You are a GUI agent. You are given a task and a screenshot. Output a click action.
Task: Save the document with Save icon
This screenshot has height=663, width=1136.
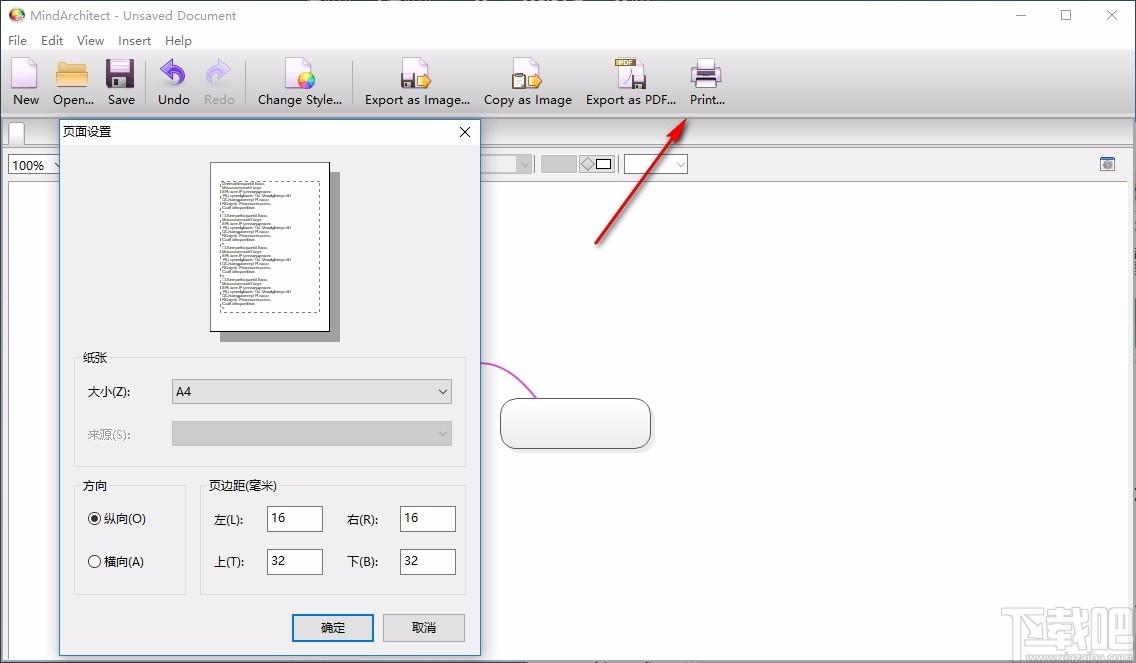120,82
